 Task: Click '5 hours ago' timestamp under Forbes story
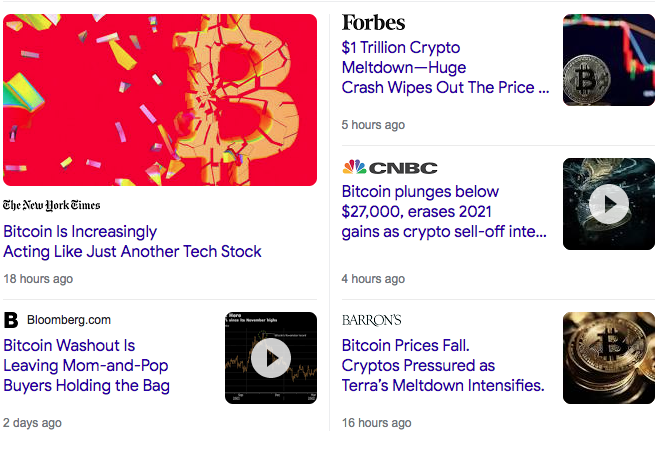[373, 125]
